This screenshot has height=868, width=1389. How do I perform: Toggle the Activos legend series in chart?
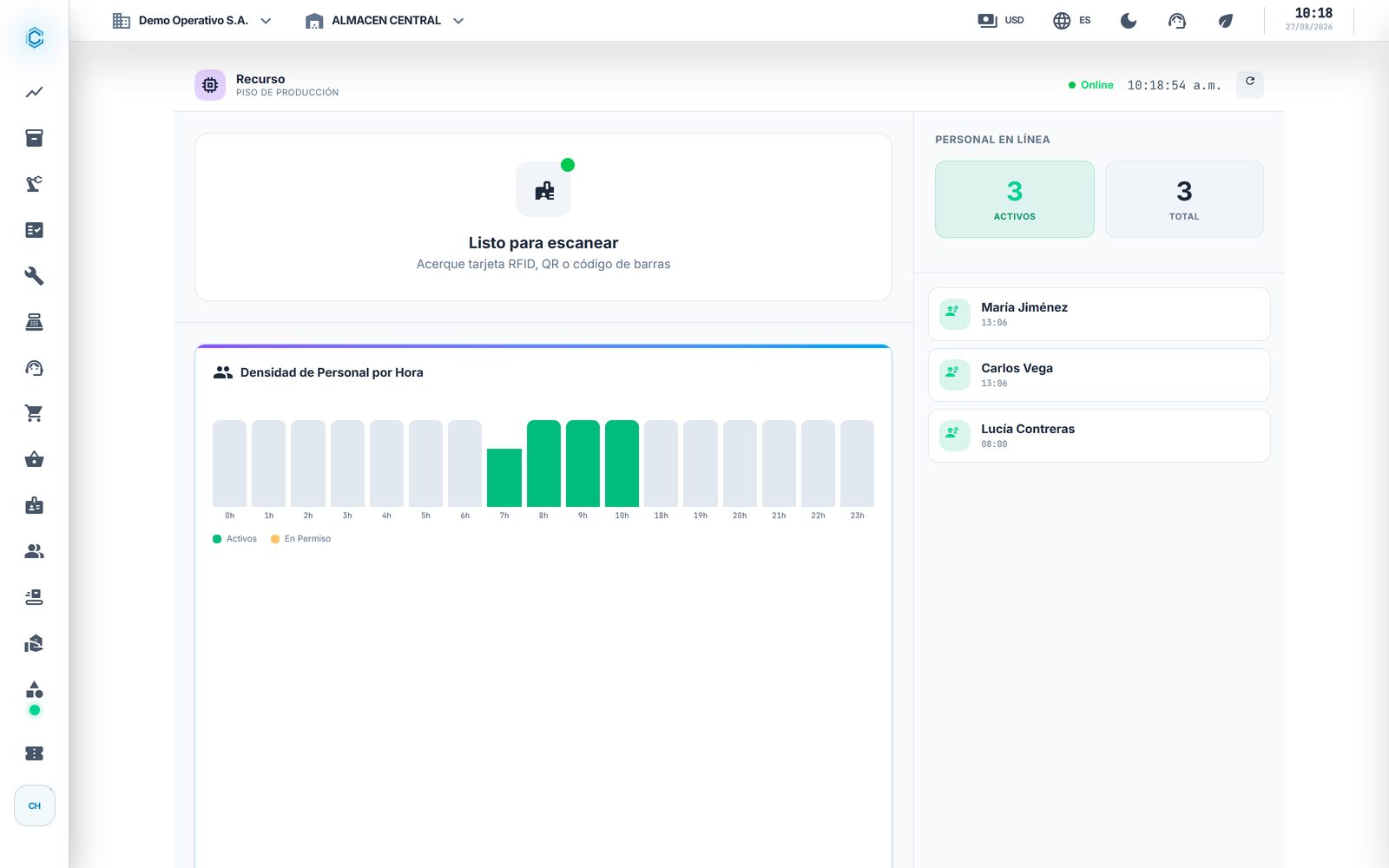[234, 539]
